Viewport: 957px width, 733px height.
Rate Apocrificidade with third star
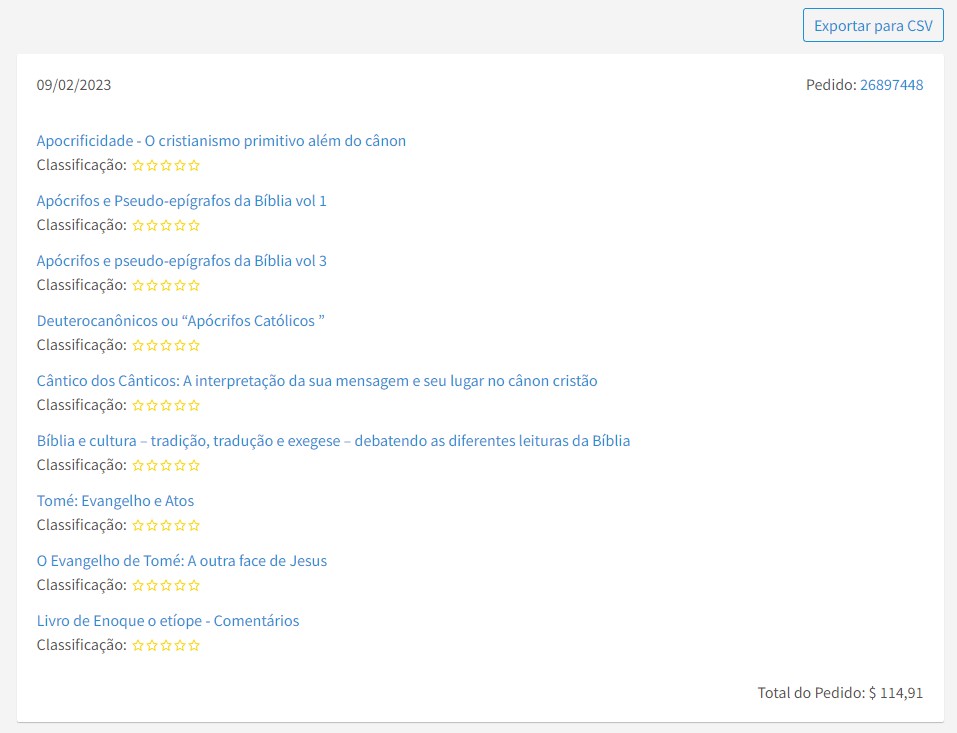[x=166, y=165]
